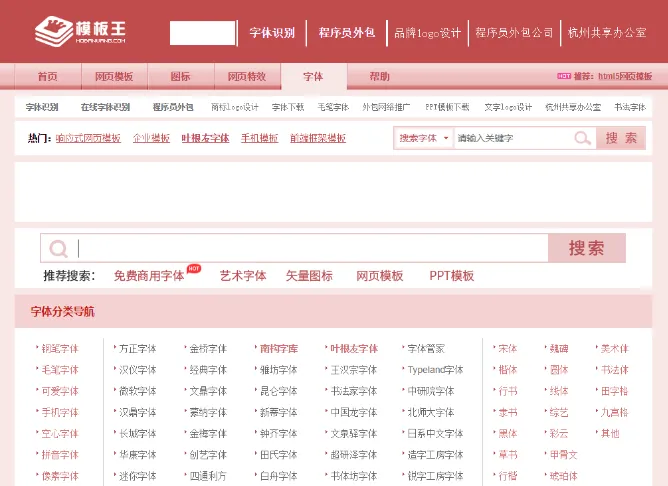The height and width of the screenshot is (486, 668).
Task: Click 楷体 style link
Action: pos(508,370)
